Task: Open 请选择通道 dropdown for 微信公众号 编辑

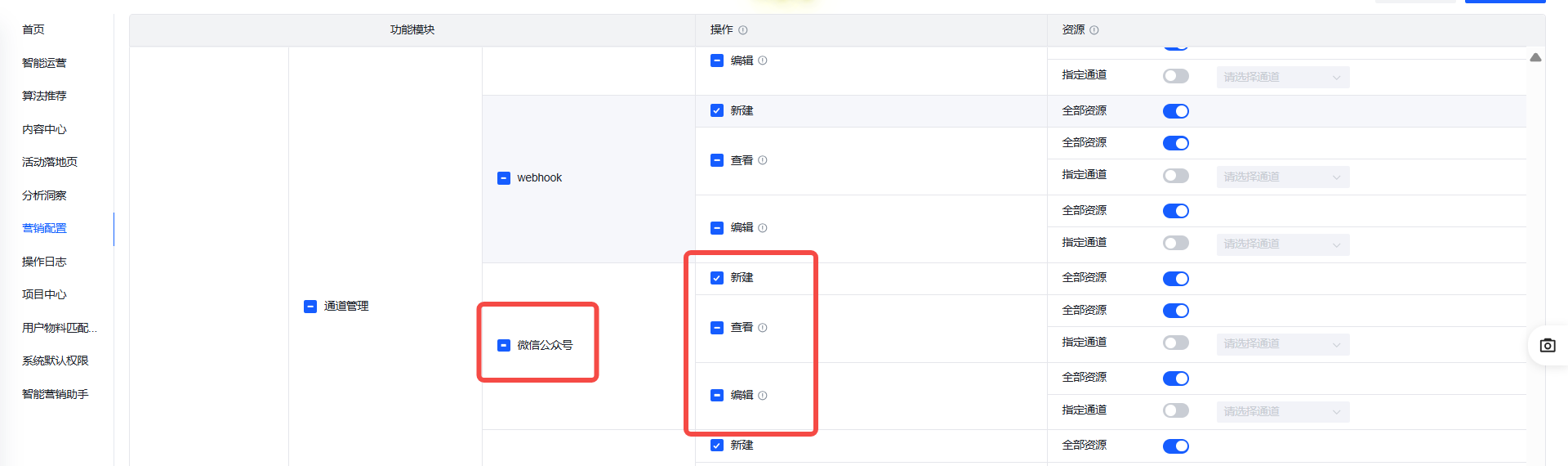Action: pyautogui.click(x=1283, y=411)
